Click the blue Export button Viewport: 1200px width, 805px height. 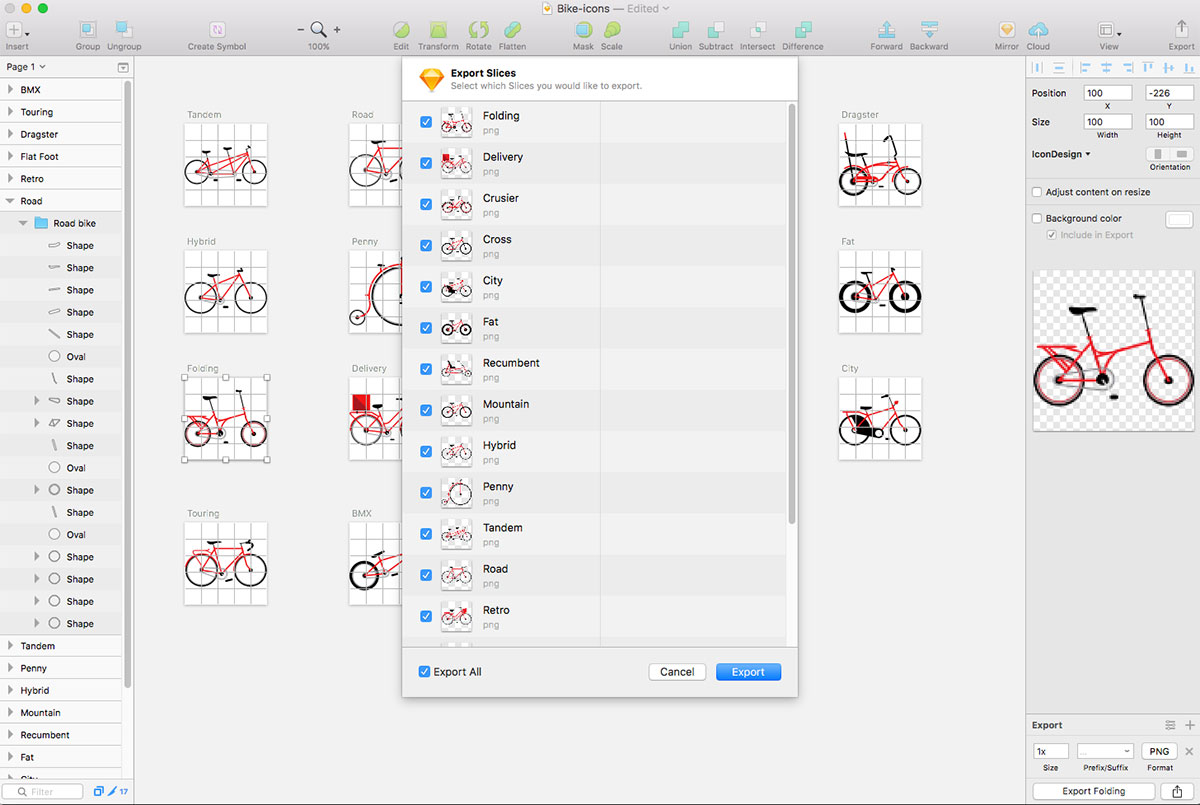748,672
